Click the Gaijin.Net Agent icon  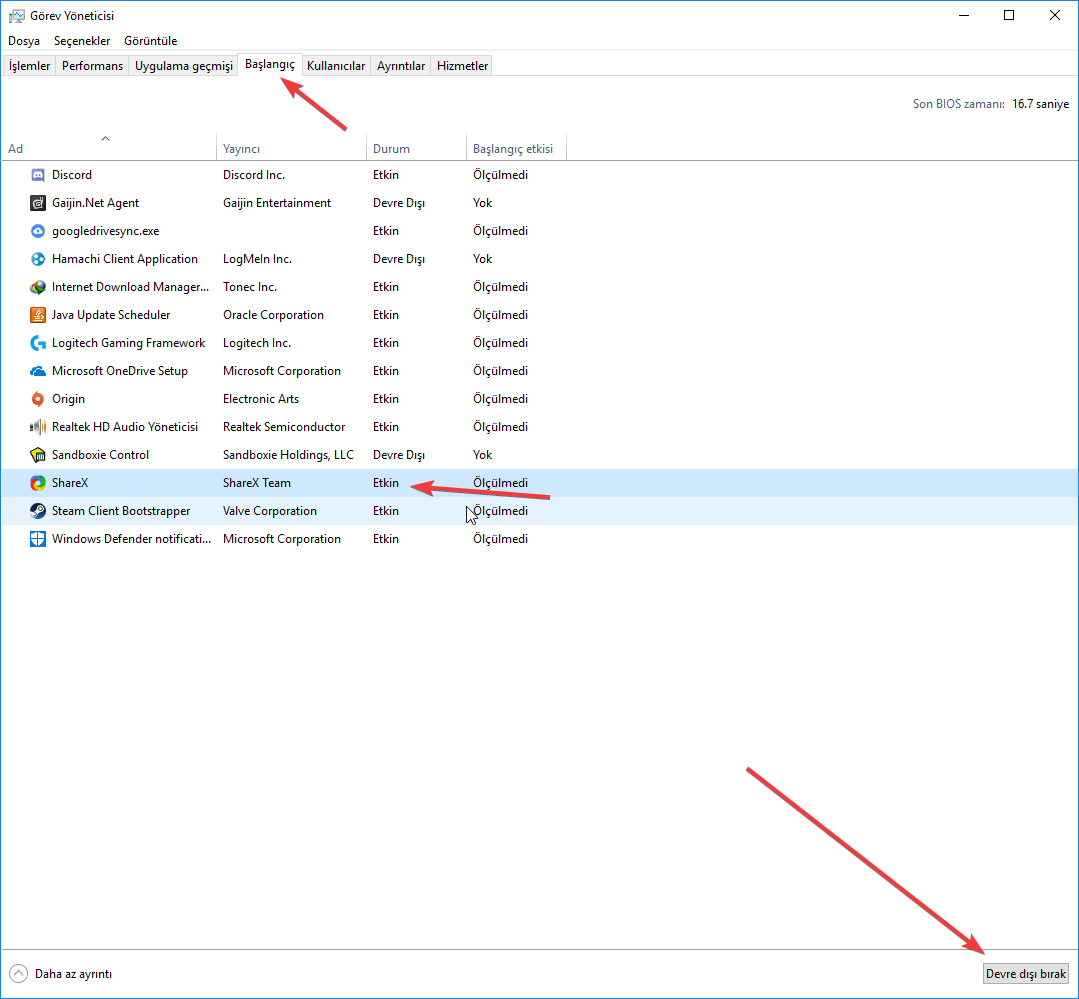click(38, 203)
